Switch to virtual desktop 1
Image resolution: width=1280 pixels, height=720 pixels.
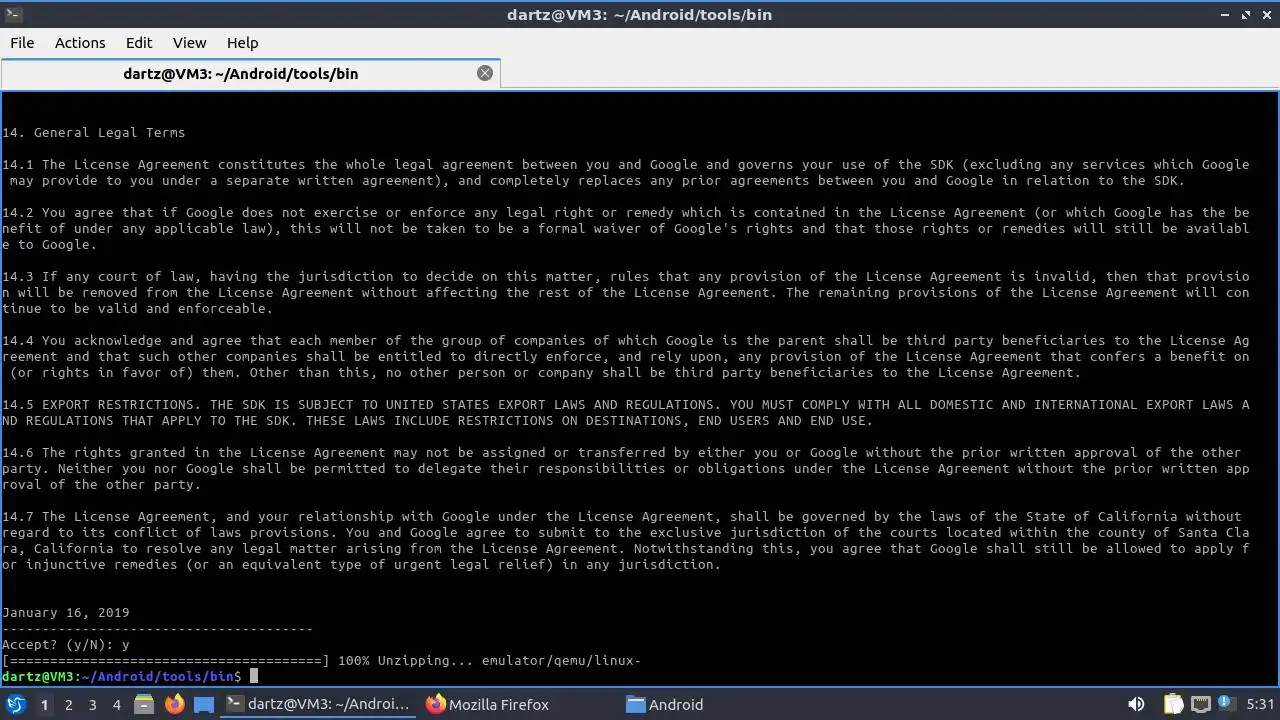click(x=44, y=704)
